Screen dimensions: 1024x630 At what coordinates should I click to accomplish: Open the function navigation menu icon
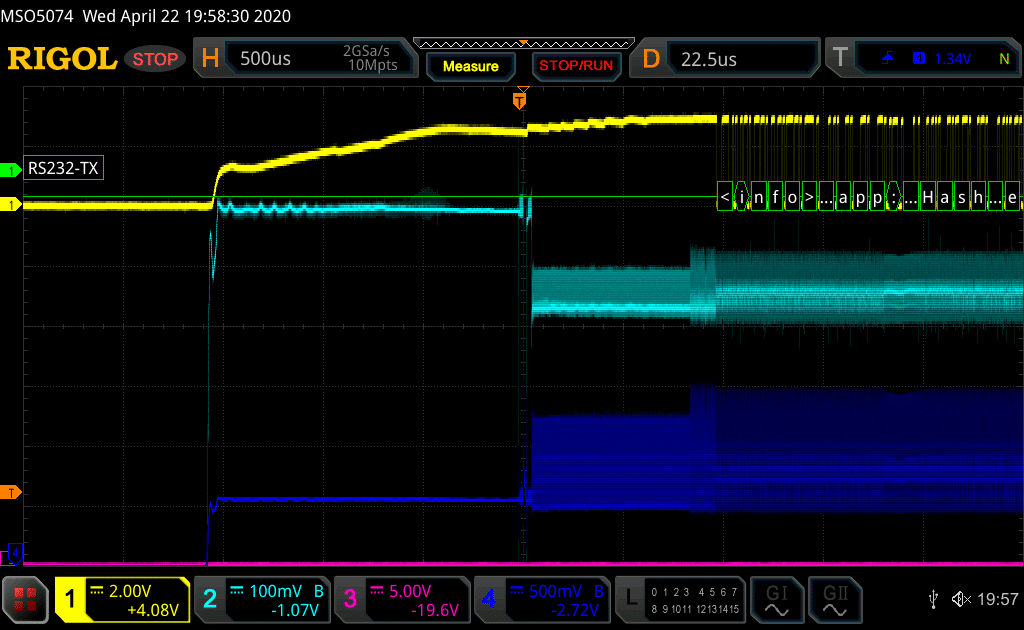click(x=26, y=599)
